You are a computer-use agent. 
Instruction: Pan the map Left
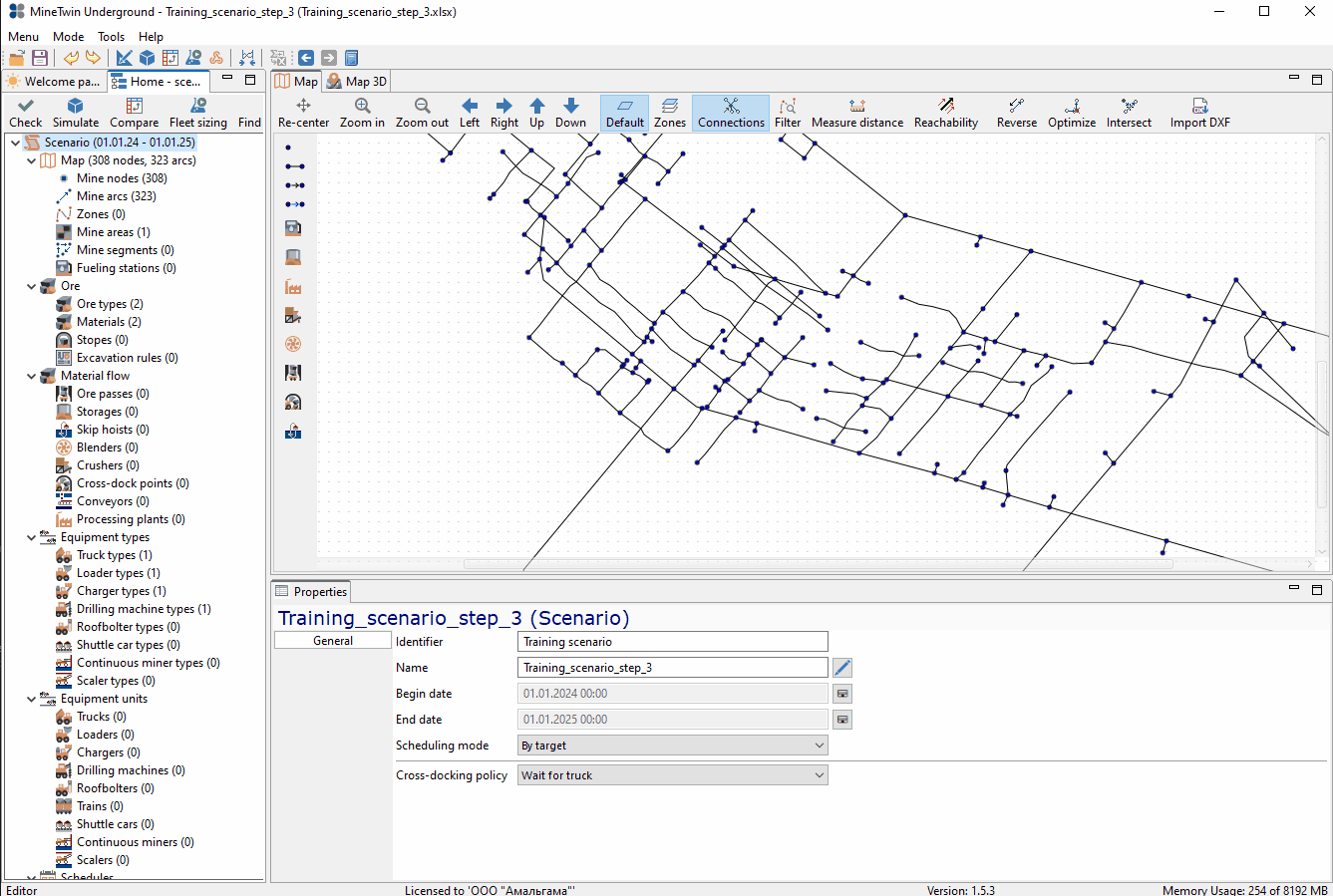pyautogui.click(x=470, y=113)
